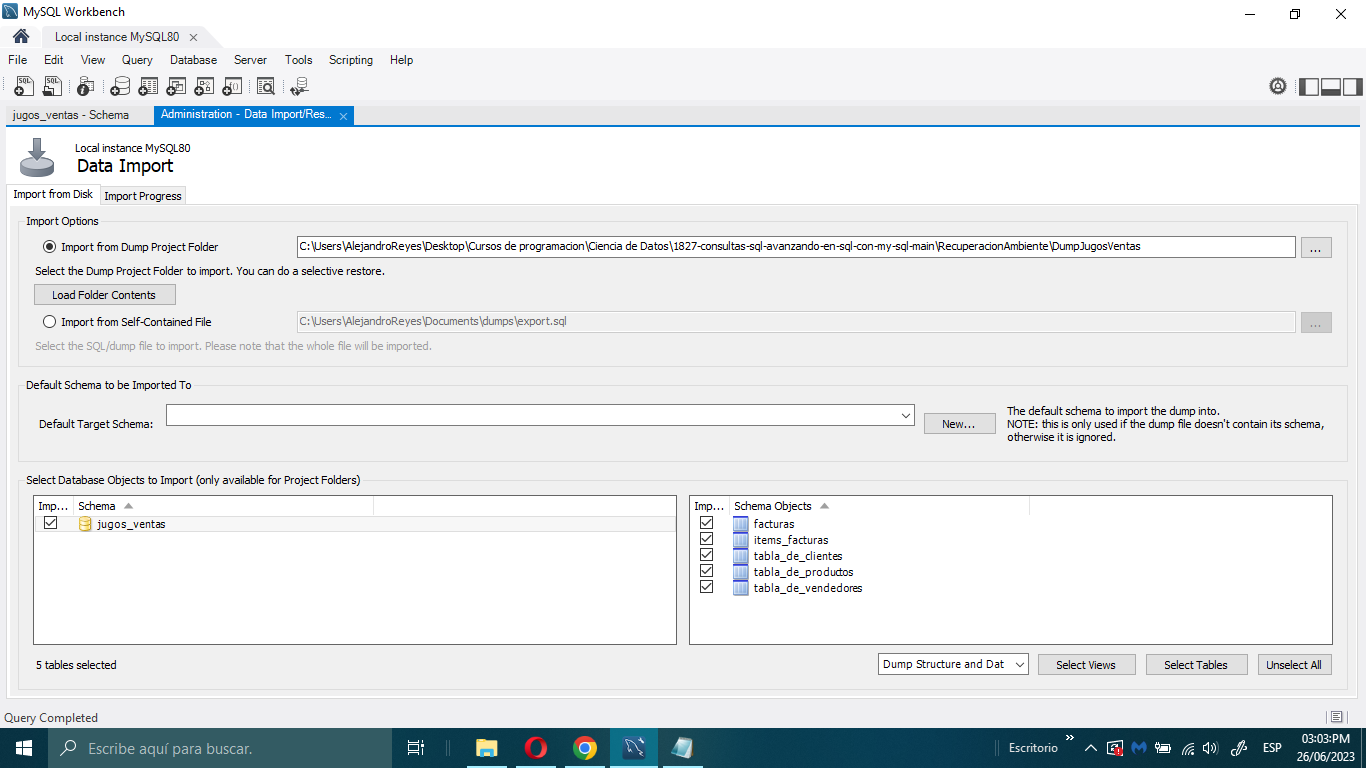Uncheck the items_facturas table checkbox
Image resolution: width=1366 pixels, height=768 pixels.
coord(707,539)
